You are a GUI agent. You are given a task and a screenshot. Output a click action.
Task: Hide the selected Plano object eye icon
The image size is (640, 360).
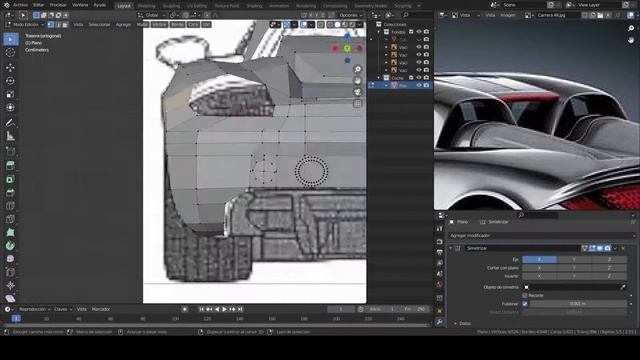click(x=419, y=85)
